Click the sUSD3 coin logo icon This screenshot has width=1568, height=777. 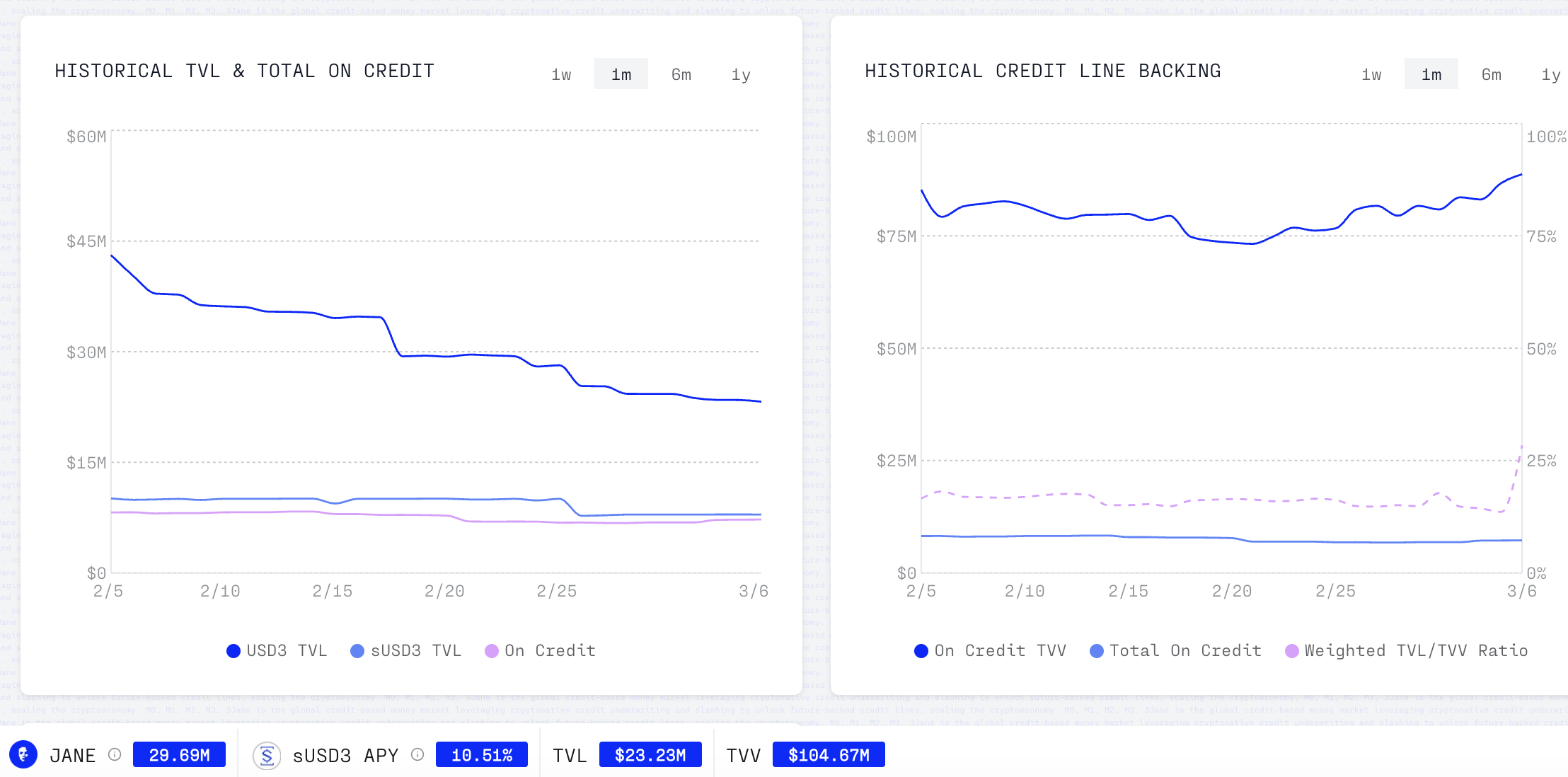coord(267,756)
